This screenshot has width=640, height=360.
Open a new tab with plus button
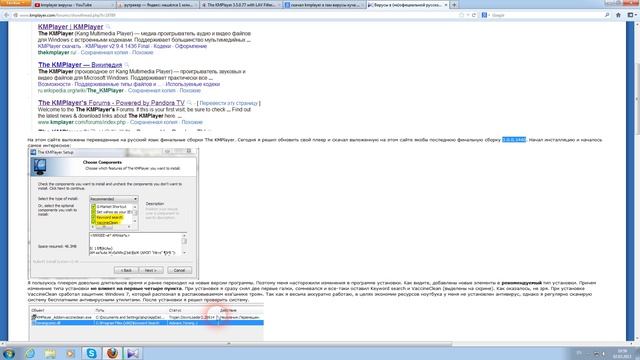click(454, 5)
